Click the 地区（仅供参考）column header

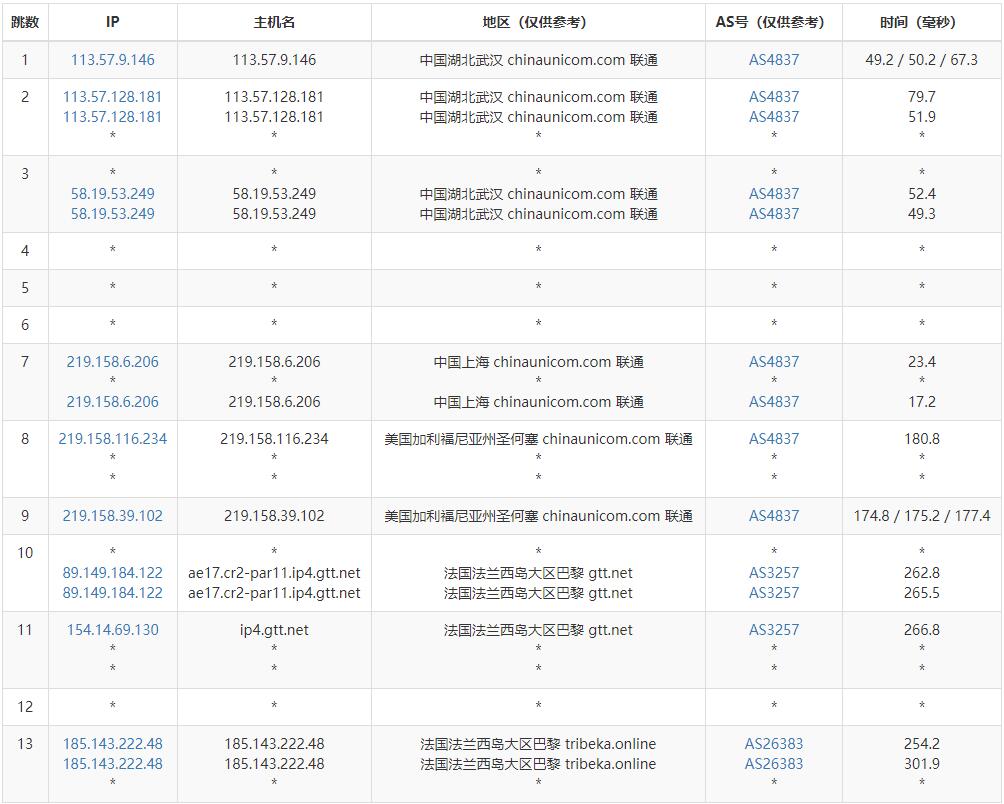tap(538, 22)
